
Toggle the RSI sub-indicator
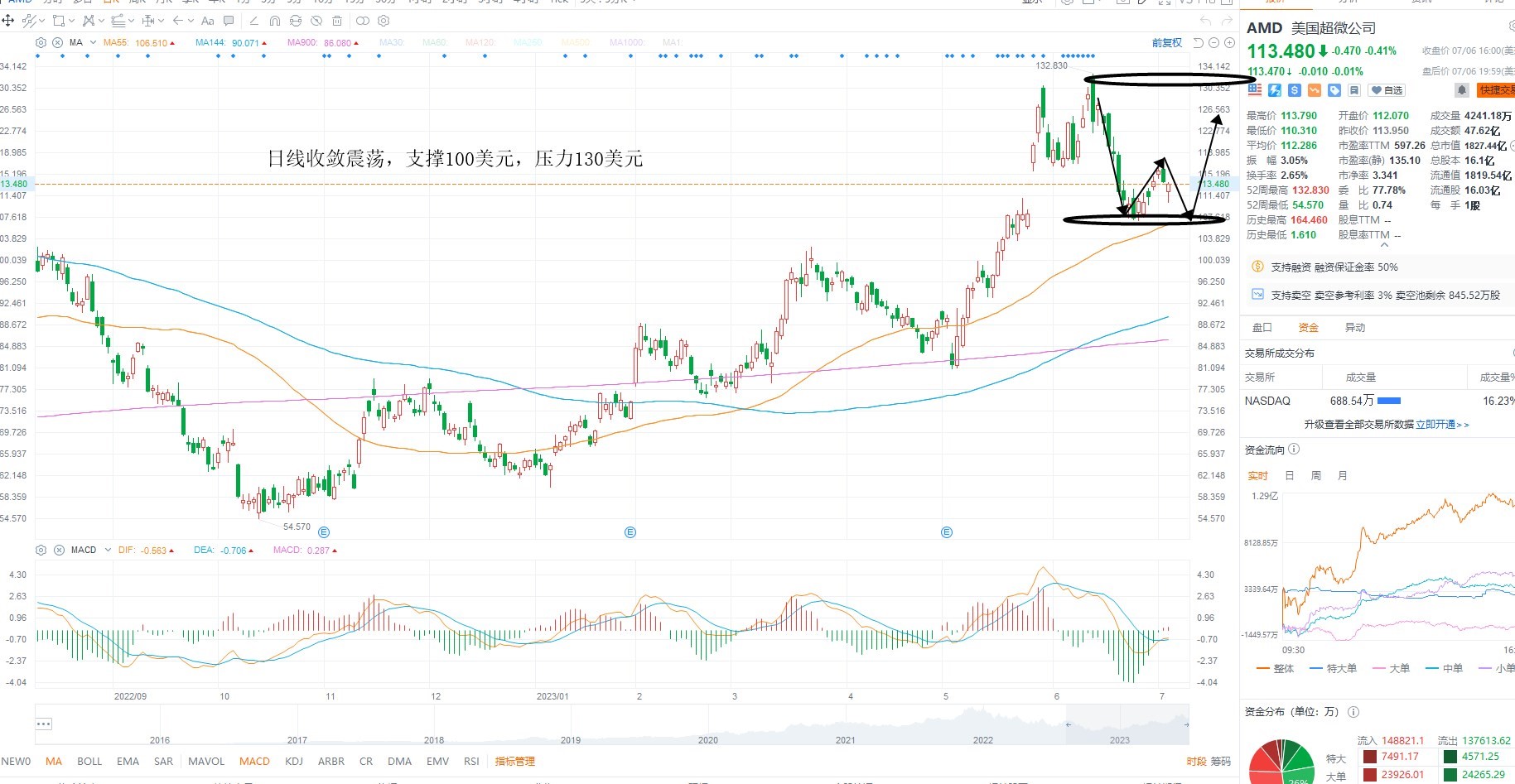[x=471, y=761]
